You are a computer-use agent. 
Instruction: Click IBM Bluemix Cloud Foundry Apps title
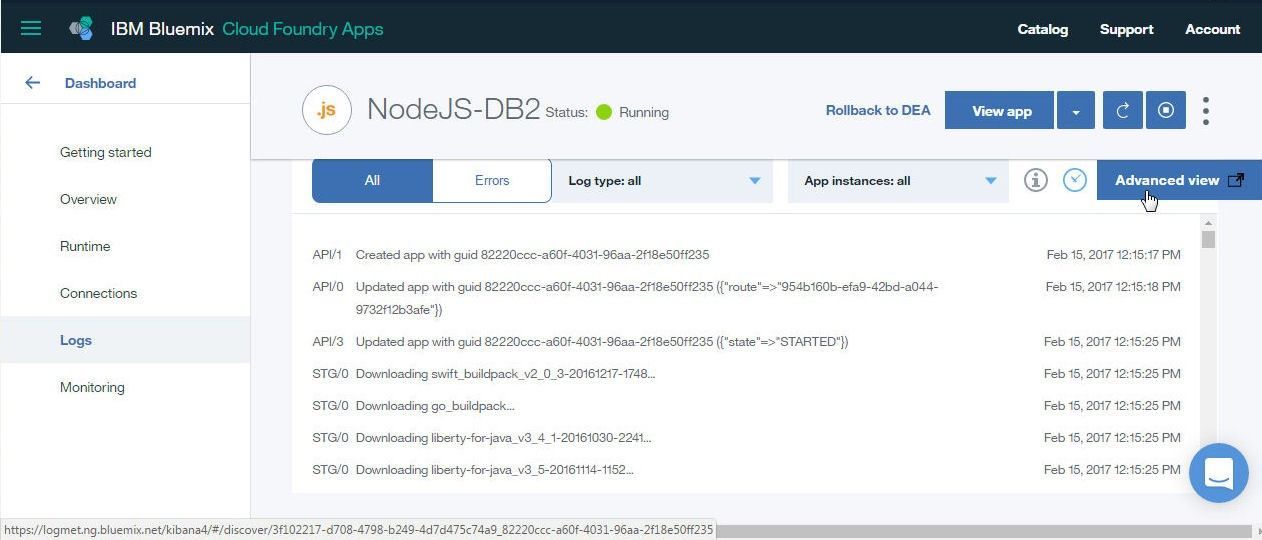point(247,29)
